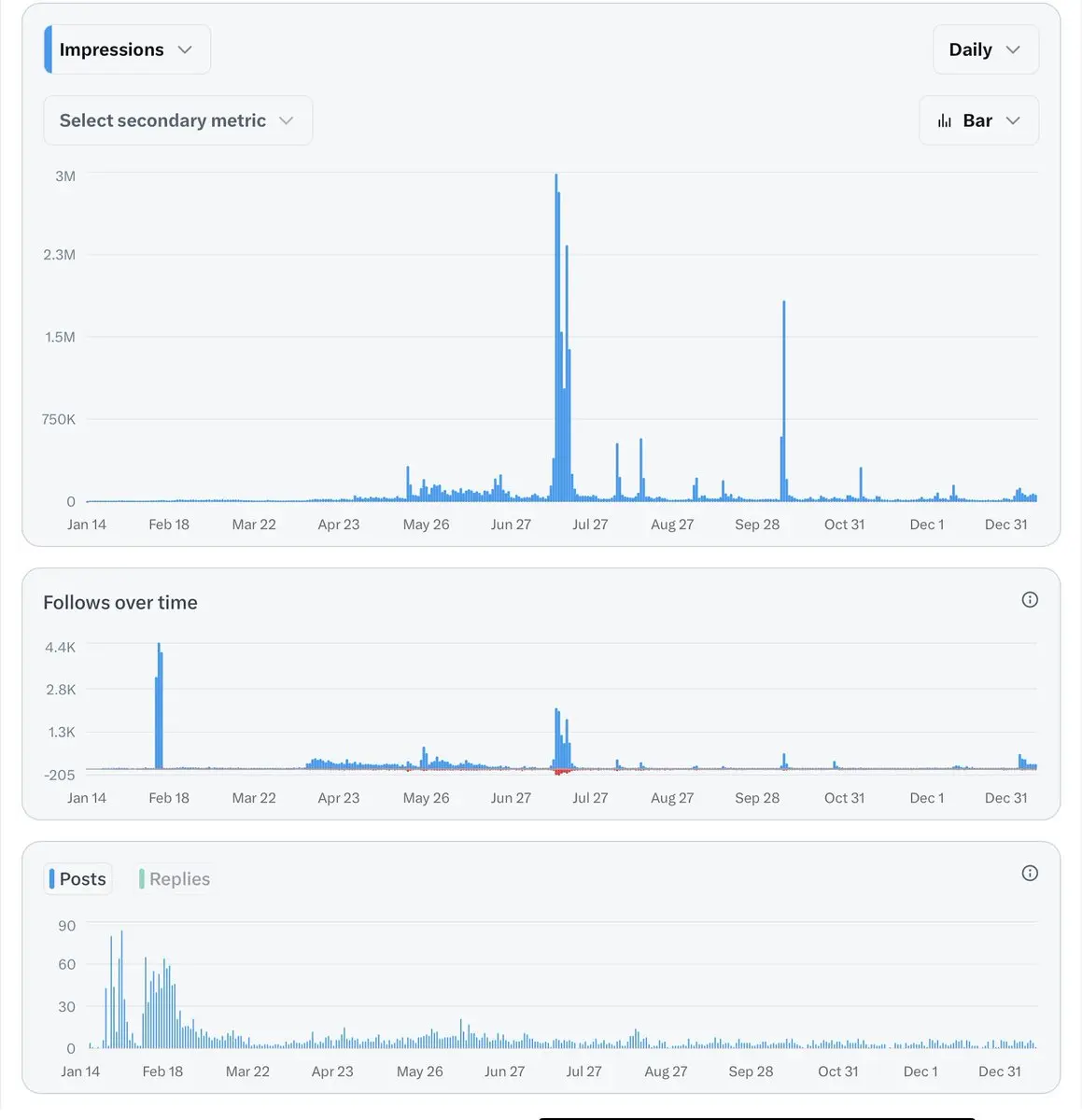
Task: Change the Bar chart type selector
Action: pyautogui.click(x=978, y=120)
